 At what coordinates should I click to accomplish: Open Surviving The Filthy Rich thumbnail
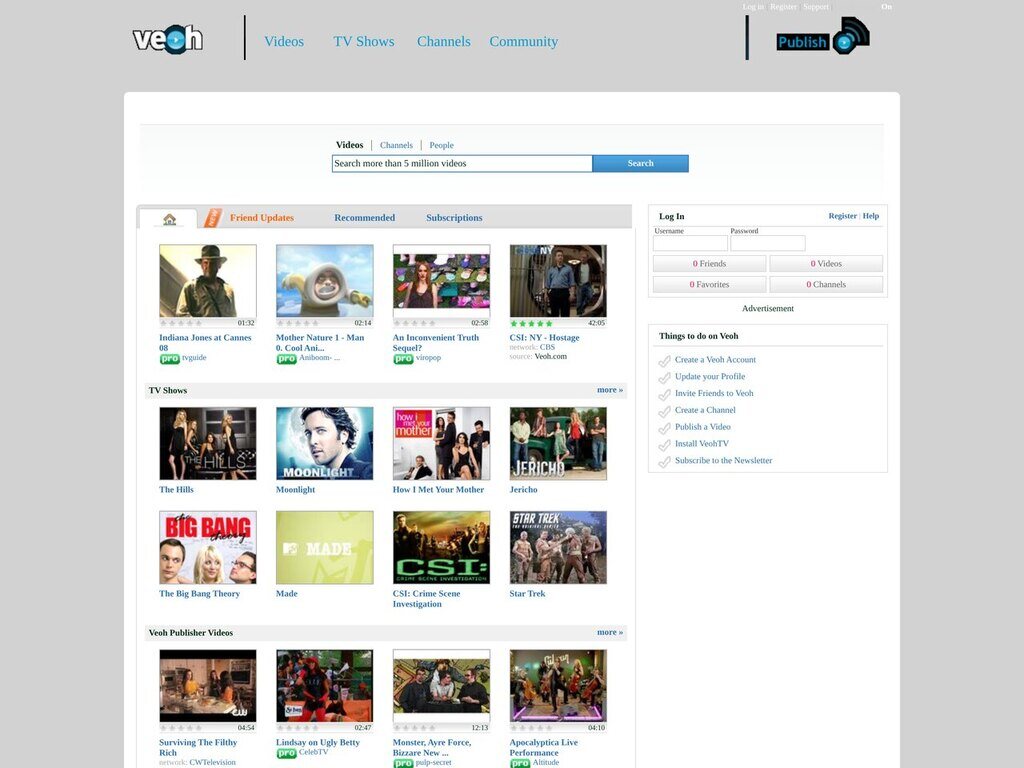coord(208,686)
